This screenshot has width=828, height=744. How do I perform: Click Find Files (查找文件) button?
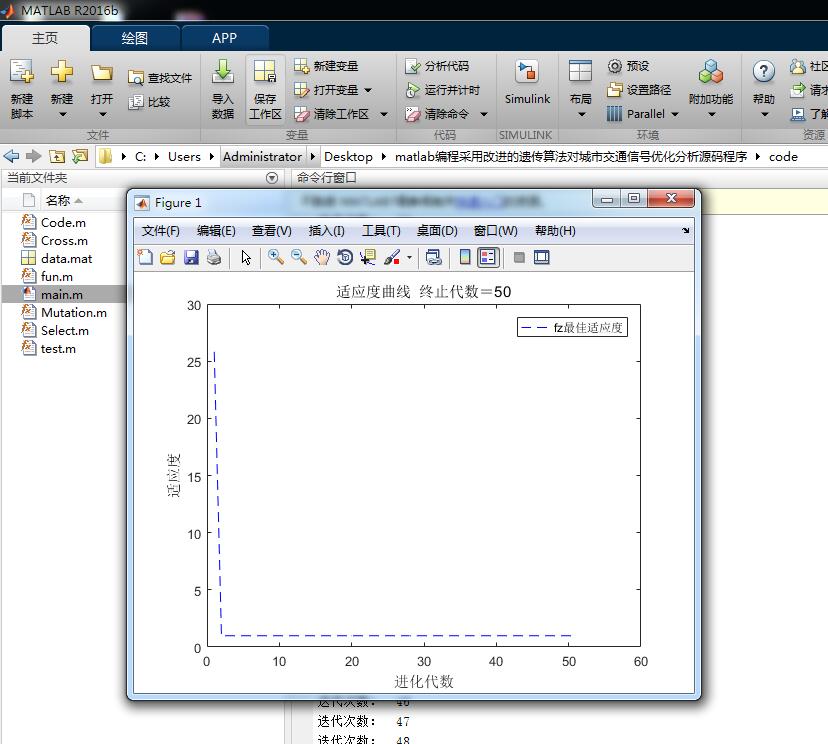161,78
